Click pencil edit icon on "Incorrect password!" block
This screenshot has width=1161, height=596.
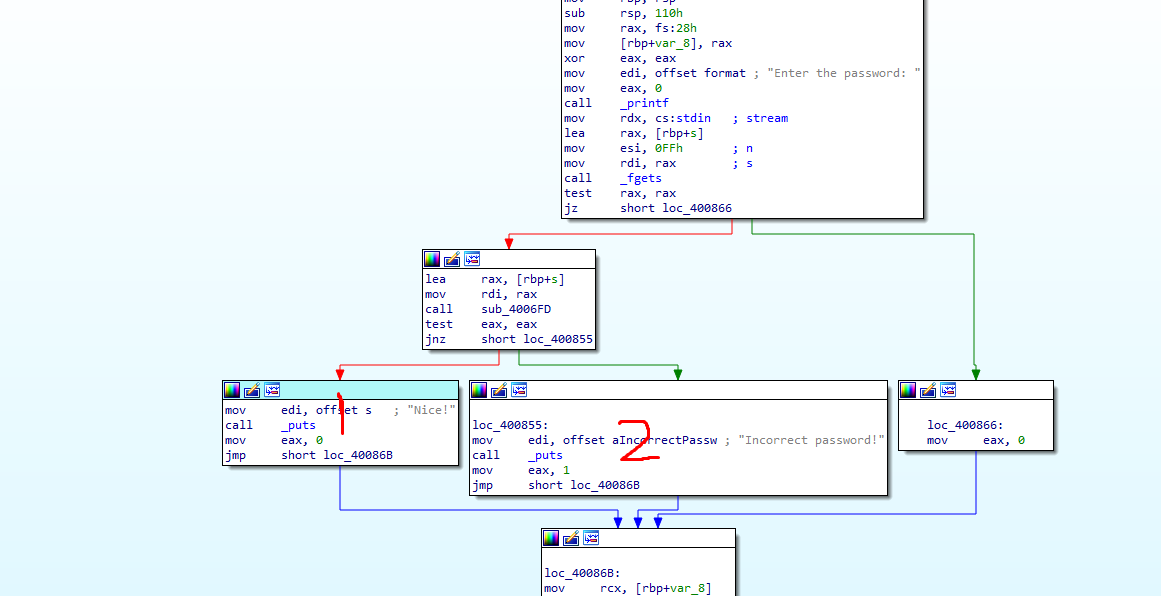coord(499,390)
